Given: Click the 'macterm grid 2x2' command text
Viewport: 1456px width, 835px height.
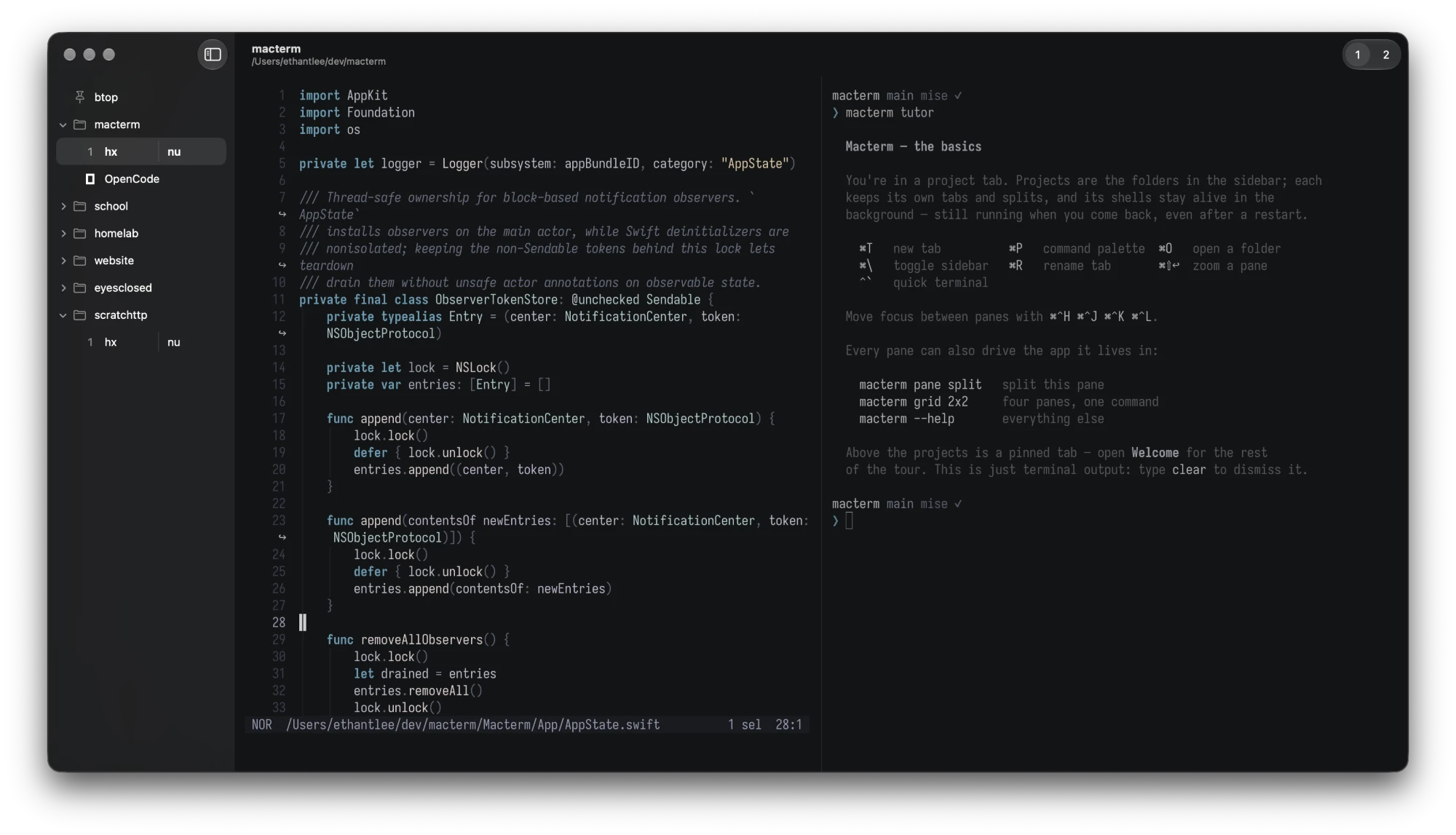Looking at the screenshot, I should 914,402.
